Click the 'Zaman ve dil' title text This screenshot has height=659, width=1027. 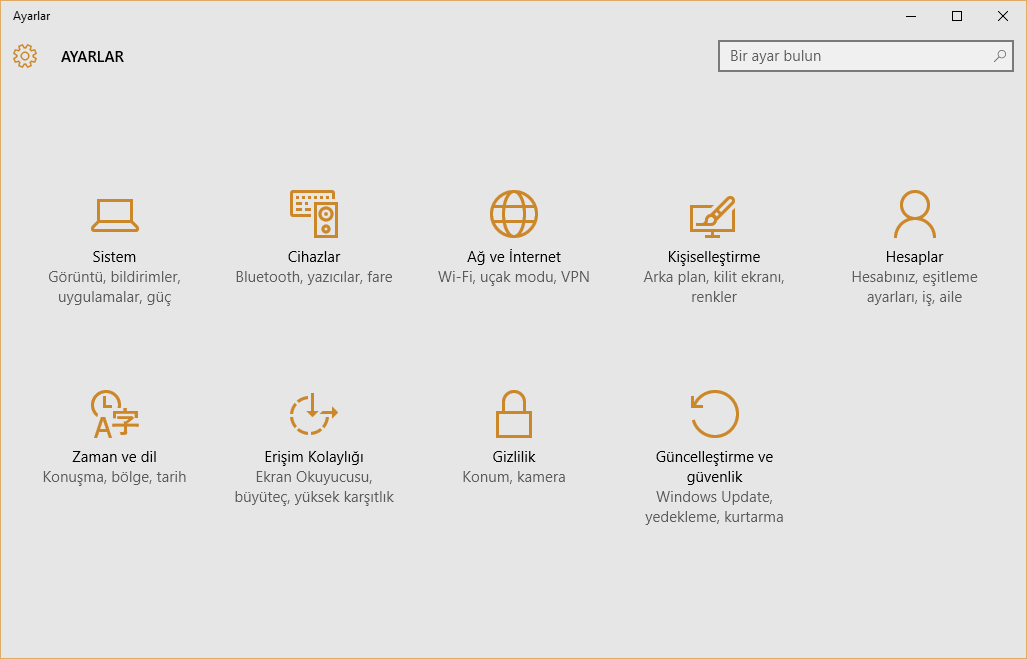point(115,457)
